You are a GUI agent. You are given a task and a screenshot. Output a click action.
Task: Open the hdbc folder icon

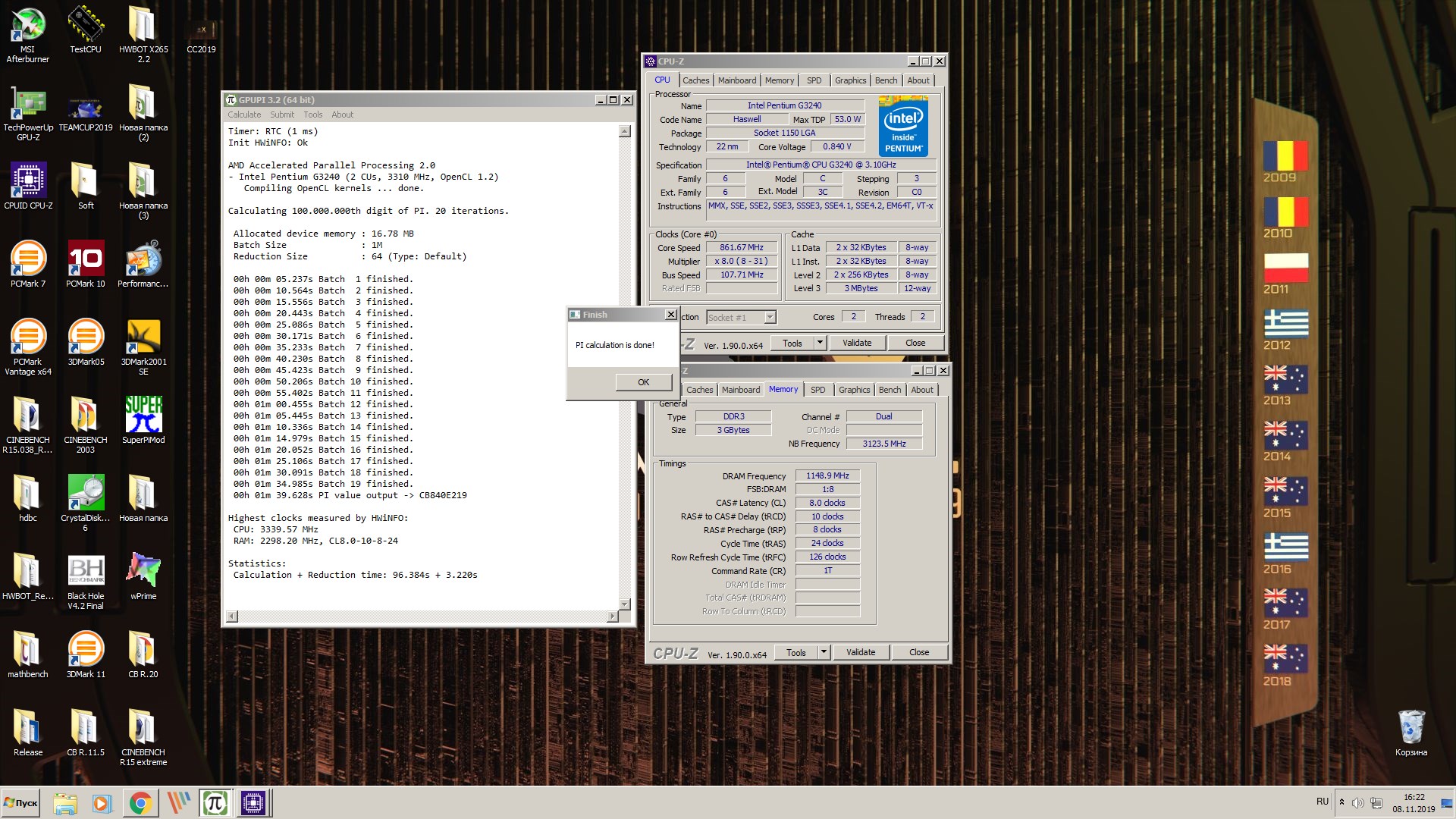tap(28, 498)
